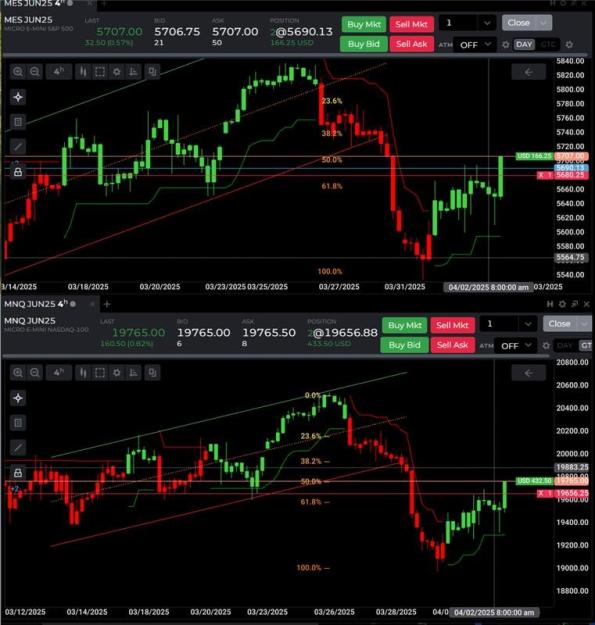The image size is (595, 625).
Task: Add new tab with plus button
Action: [x=107, y=304]
